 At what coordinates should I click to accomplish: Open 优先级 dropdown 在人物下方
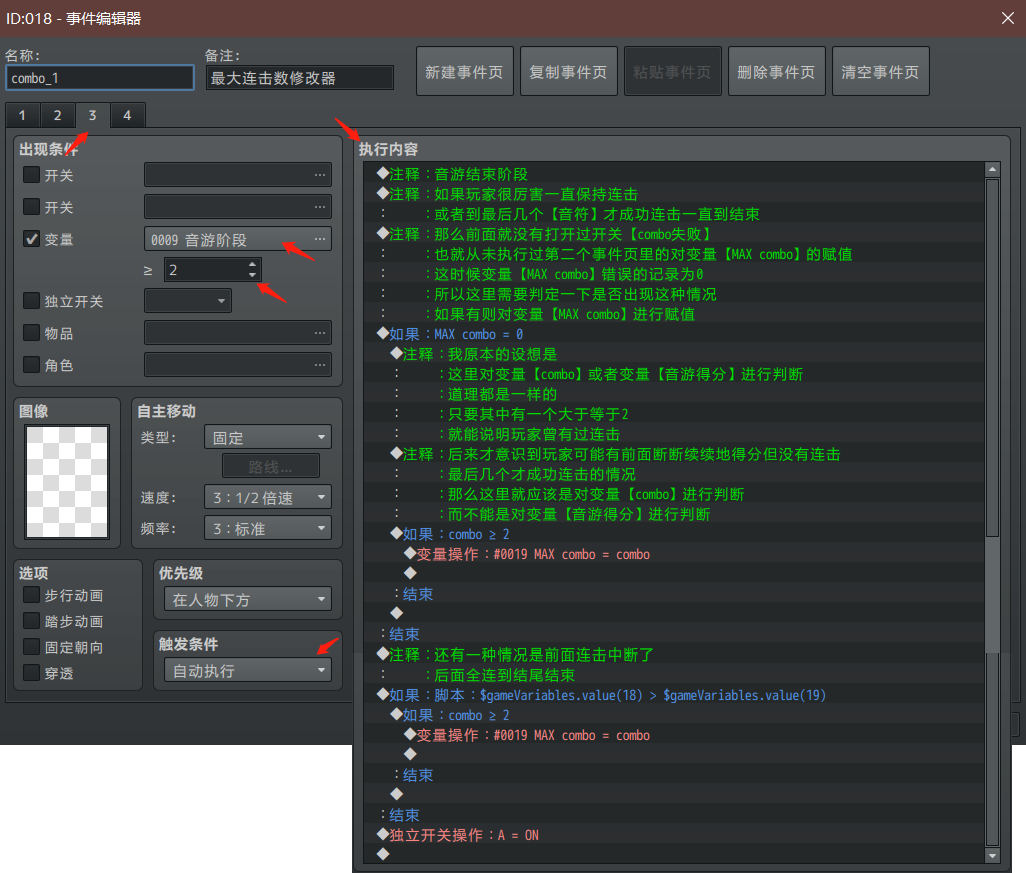[x=248, y=599]
